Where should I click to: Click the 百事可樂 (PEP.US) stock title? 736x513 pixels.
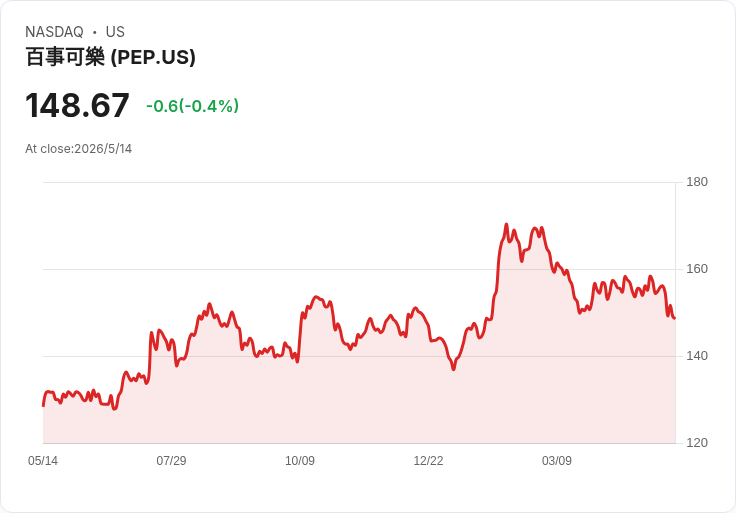point(110,57)
